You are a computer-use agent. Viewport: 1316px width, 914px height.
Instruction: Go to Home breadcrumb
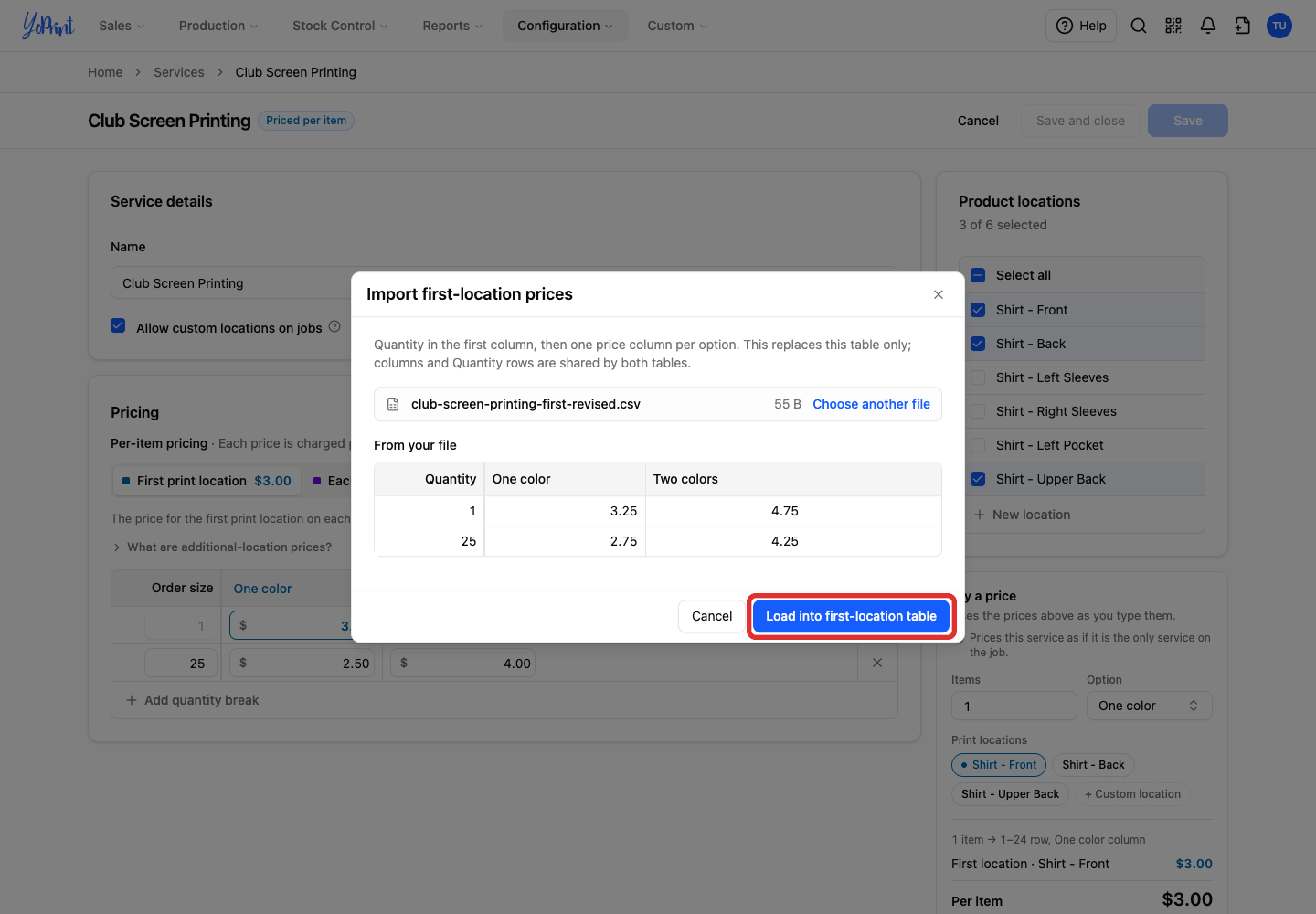tap(105, 72)
